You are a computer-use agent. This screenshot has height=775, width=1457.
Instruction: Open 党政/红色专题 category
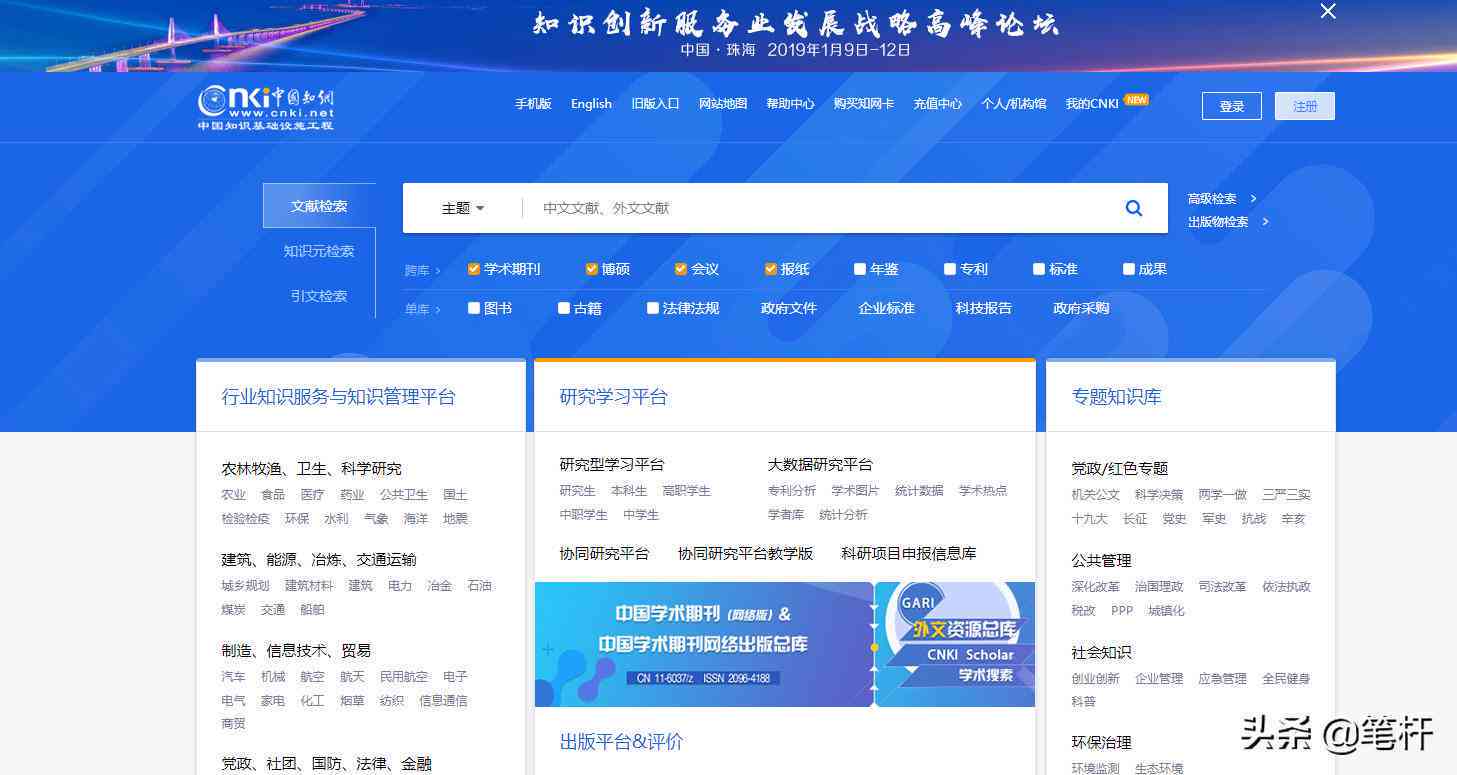coord(1120,469)
